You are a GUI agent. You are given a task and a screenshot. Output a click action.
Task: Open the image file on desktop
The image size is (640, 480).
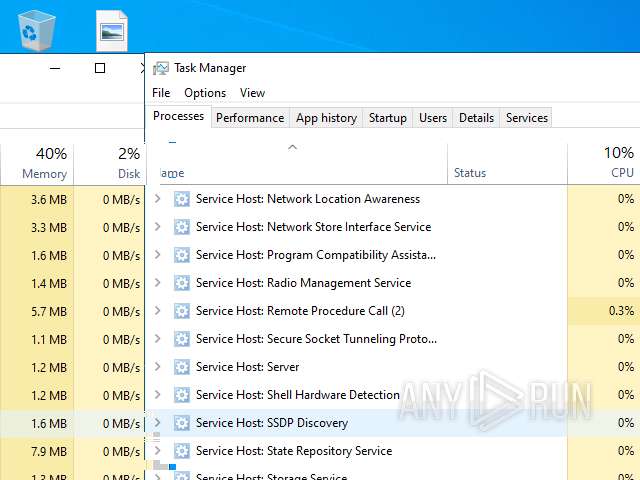(x=111, y=31)
